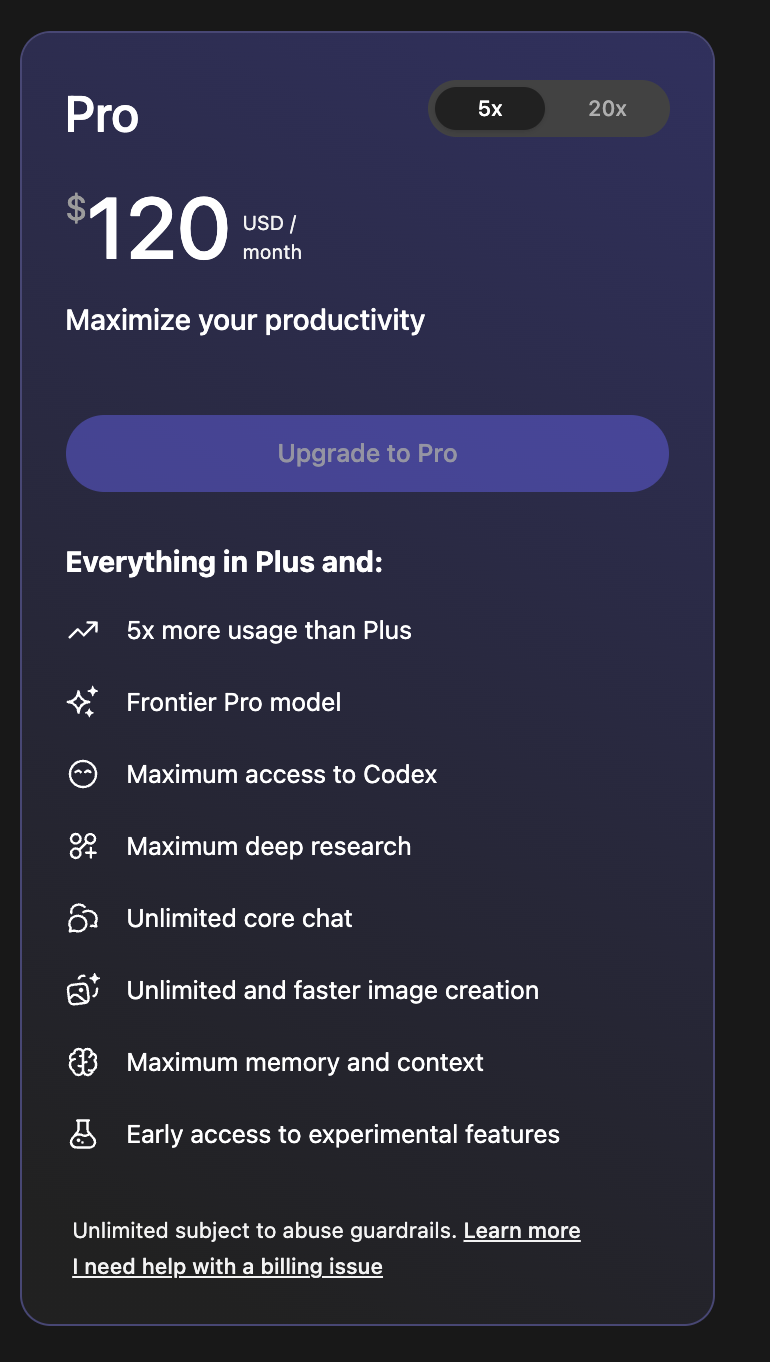Click the chat bubbles icon for core chat
770x1362 pixels.
coord(83,918)
